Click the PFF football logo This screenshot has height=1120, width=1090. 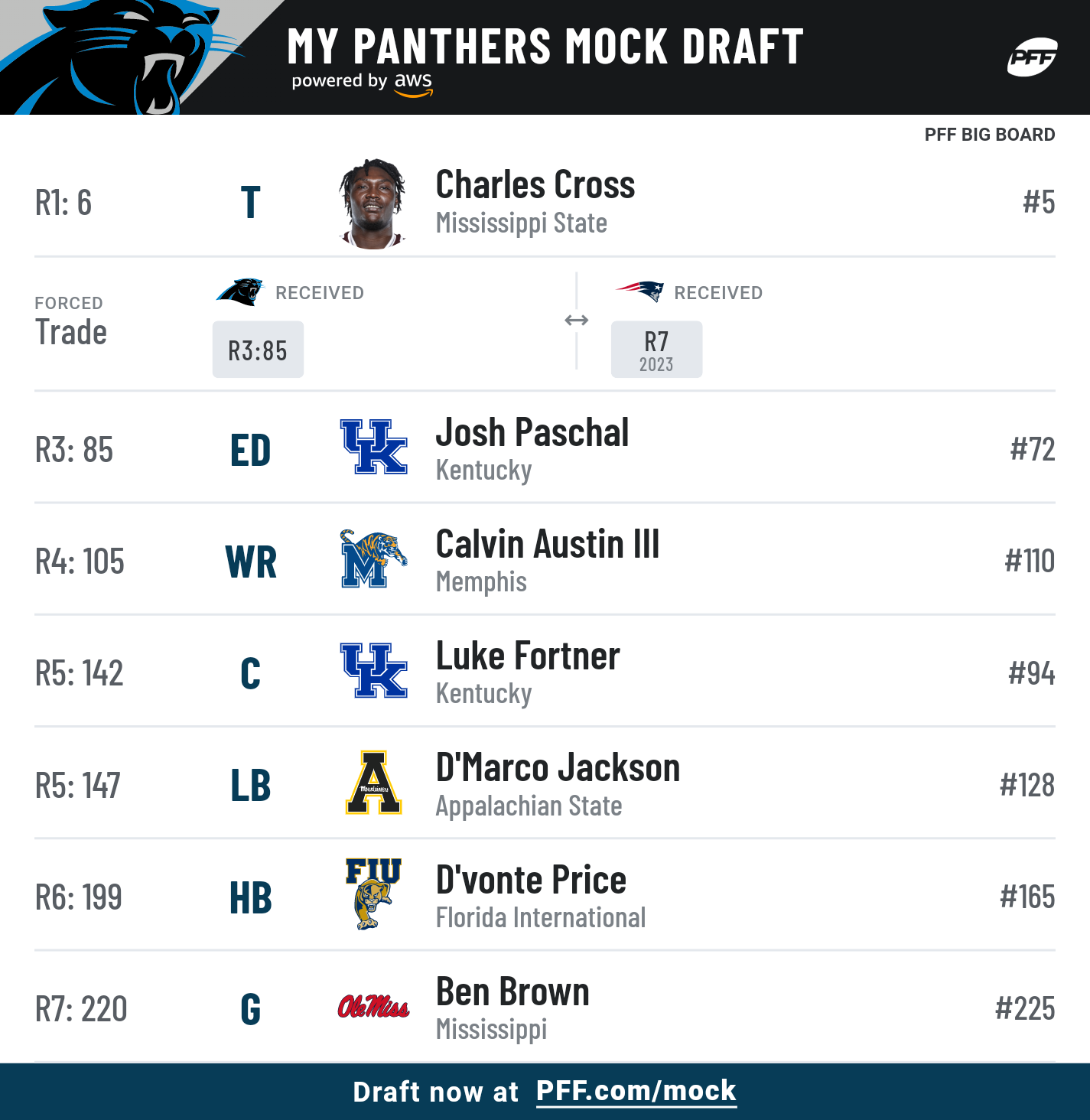1032,57
